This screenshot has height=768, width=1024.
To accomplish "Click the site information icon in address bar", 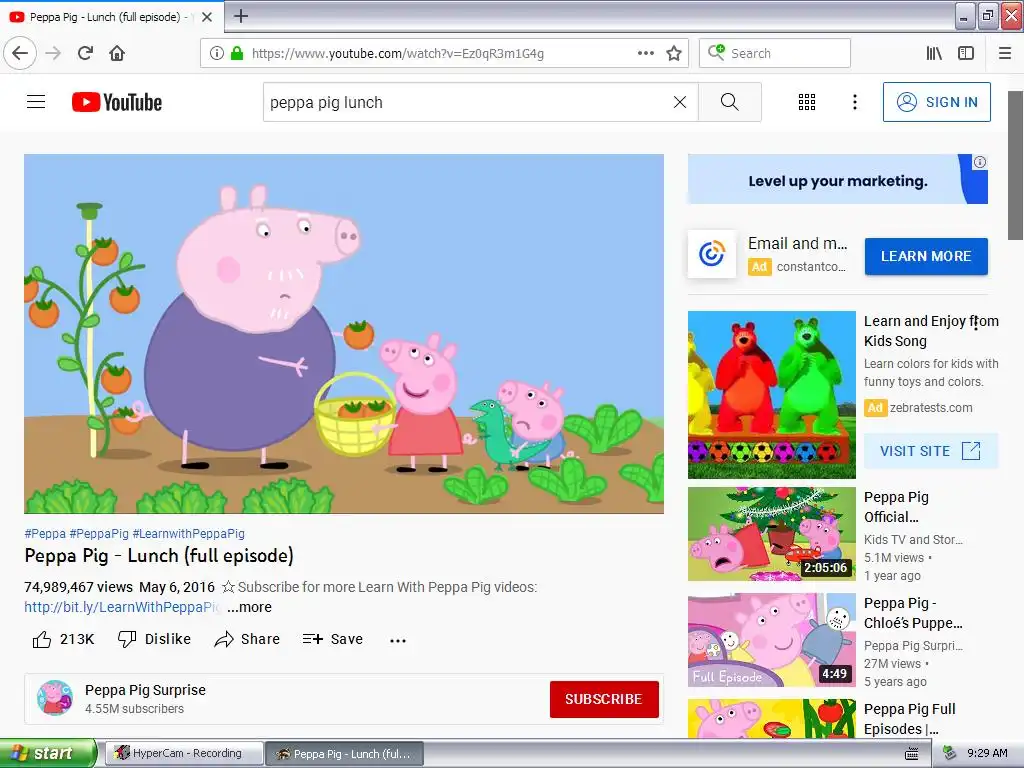I will [x=217, y=53].
